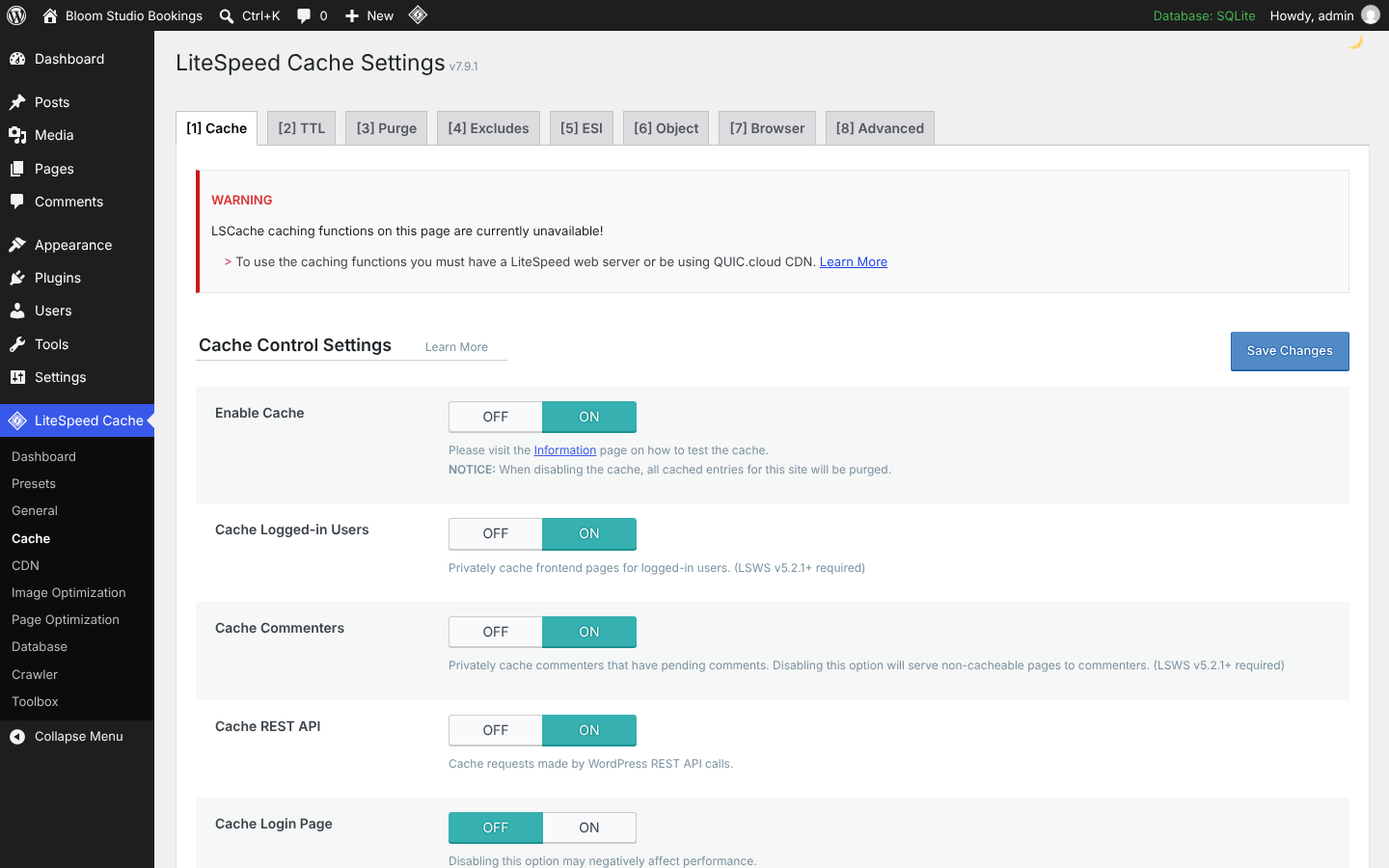Click the Posts pushpin icon
This screenshot has height=868, width=1389.
(x=17, y=102)
